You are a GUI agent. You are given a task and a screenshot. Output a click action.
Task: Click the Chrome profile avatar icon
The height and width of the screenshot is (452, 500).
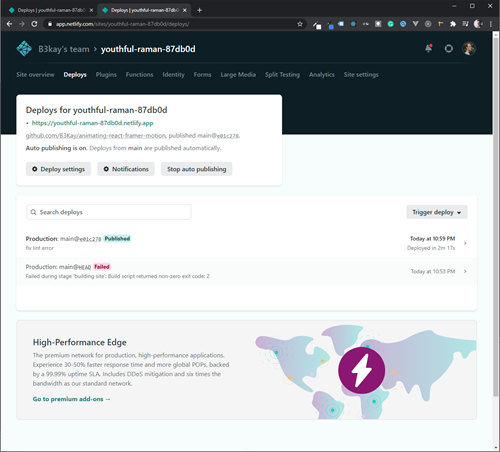[x=478, y=24]
